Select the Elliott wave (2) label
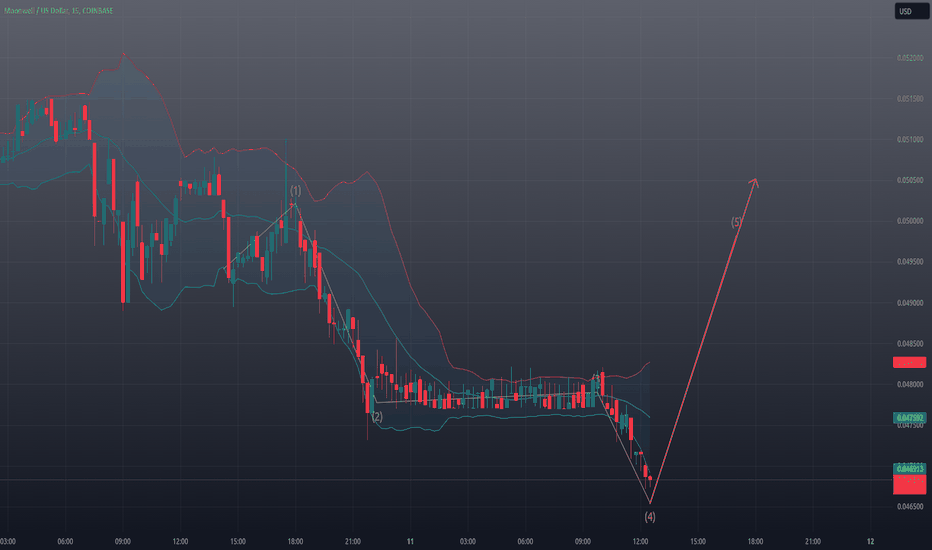932x550 pixels. tap(377, 417)
